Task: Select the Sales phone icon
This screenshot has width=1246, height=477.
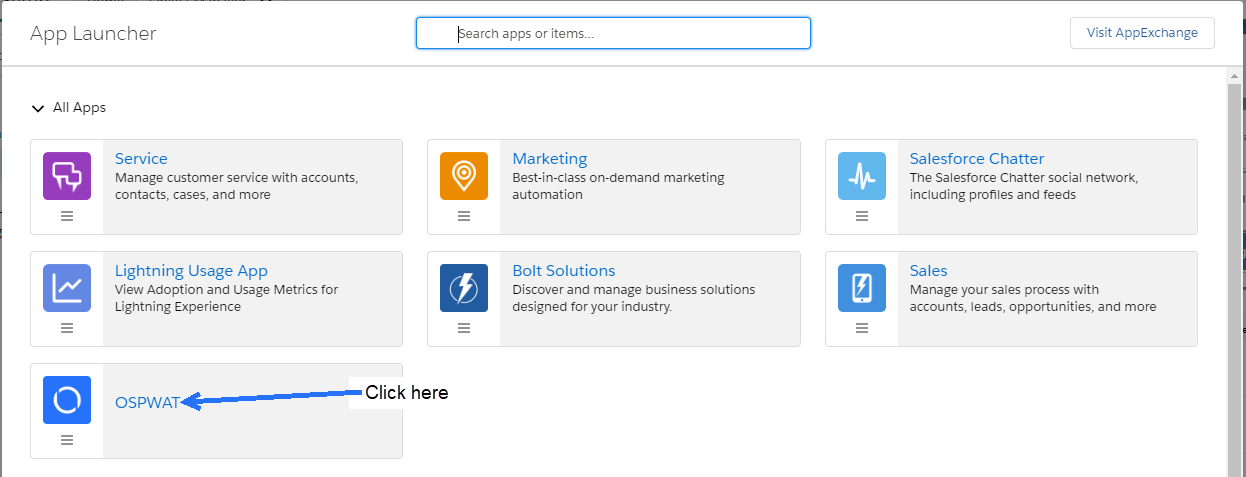Action: point(862,288)
